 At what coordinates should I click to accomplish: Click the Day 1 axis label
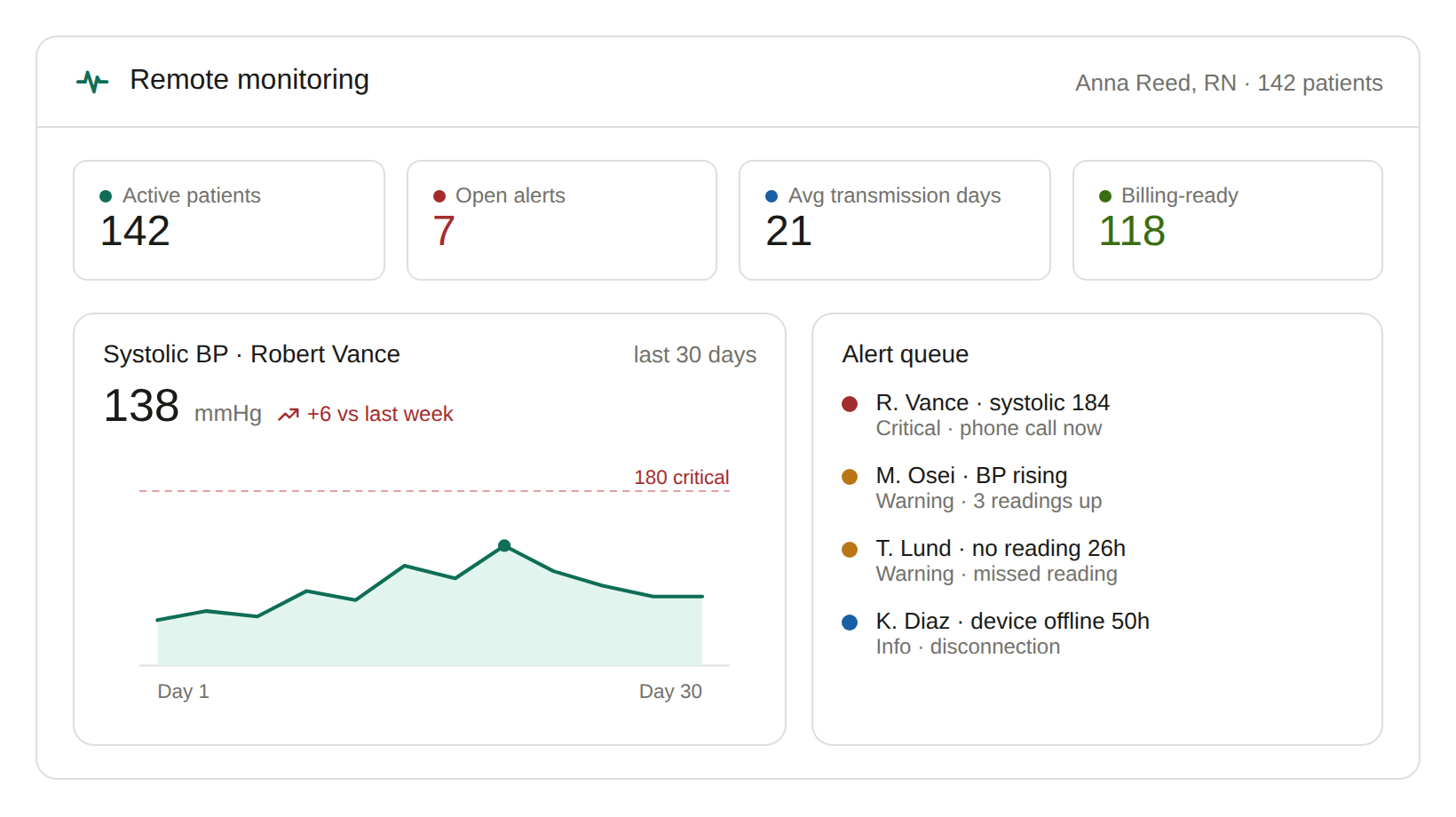(x=183, y=692)
